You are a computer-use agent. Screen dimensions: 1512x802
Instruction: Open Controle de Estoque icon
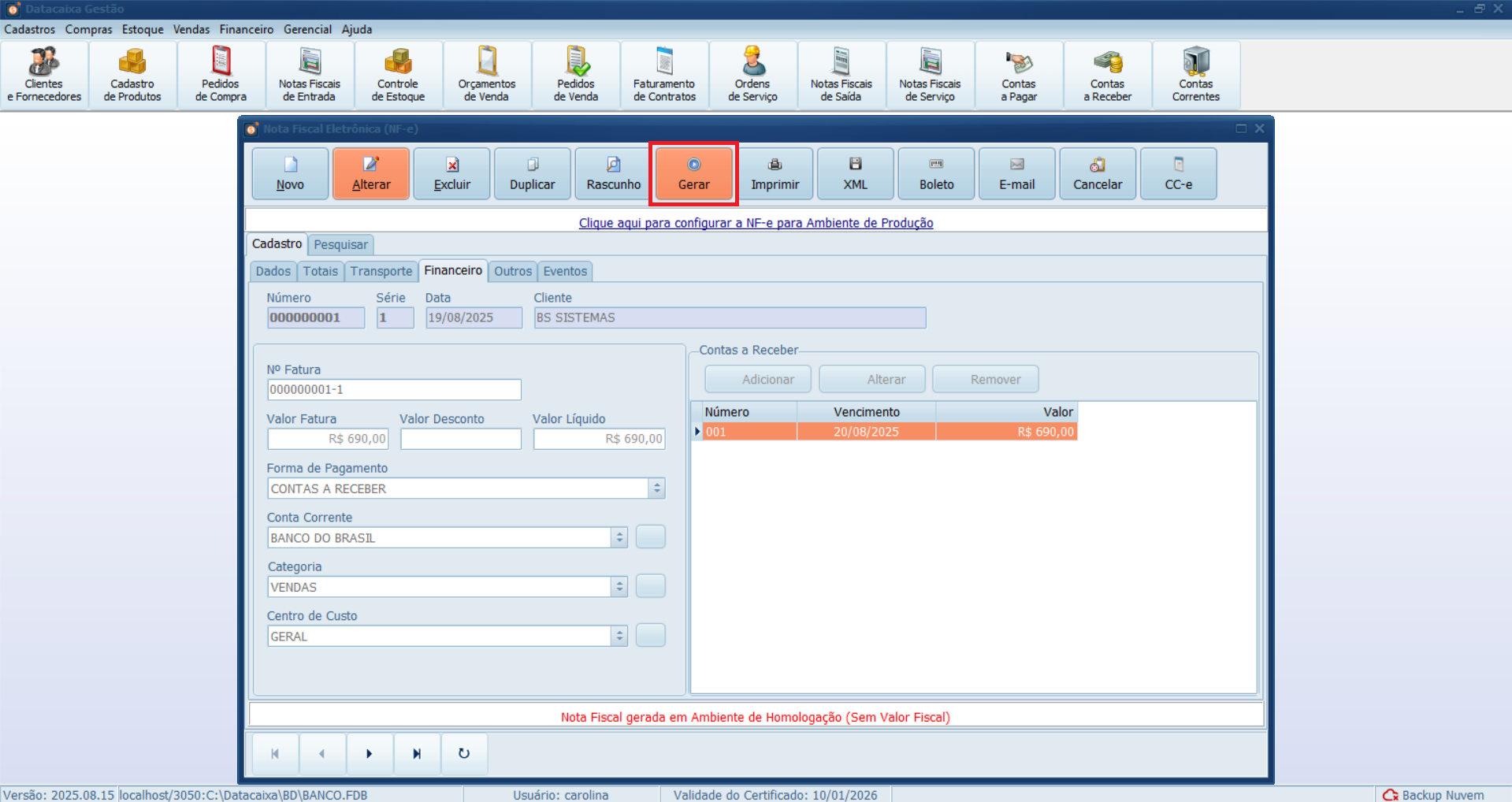[x=398, y=76]
